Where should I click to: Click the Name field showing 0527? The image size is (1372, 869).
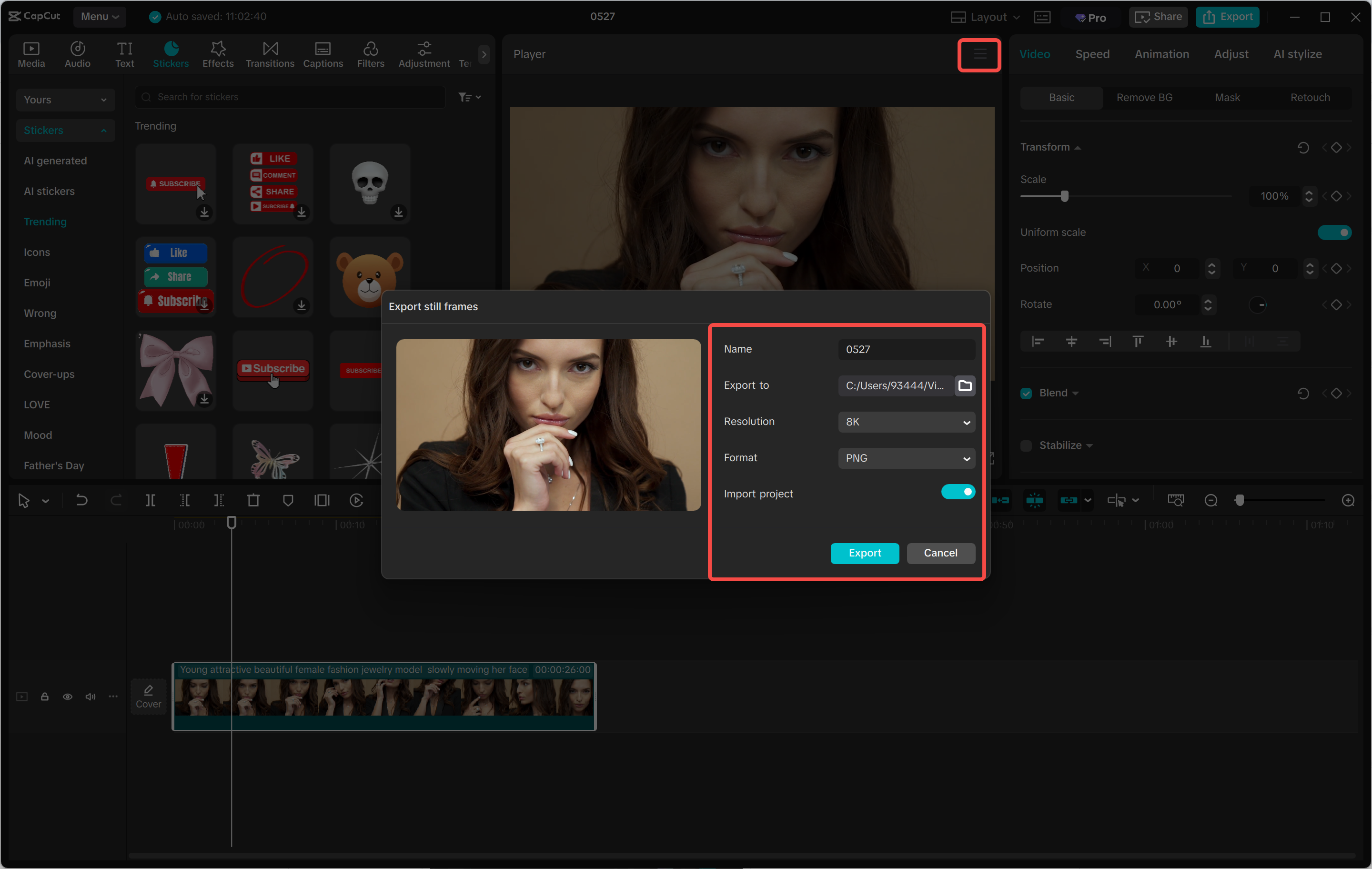coord(906,349)
